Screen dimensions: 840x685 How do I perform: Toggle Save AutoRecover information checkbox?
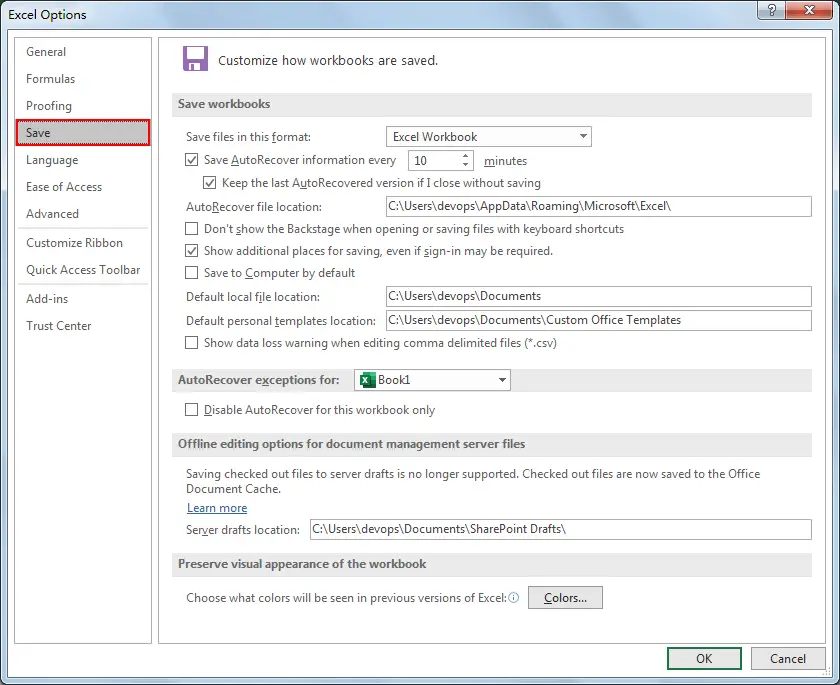(191, 160)
